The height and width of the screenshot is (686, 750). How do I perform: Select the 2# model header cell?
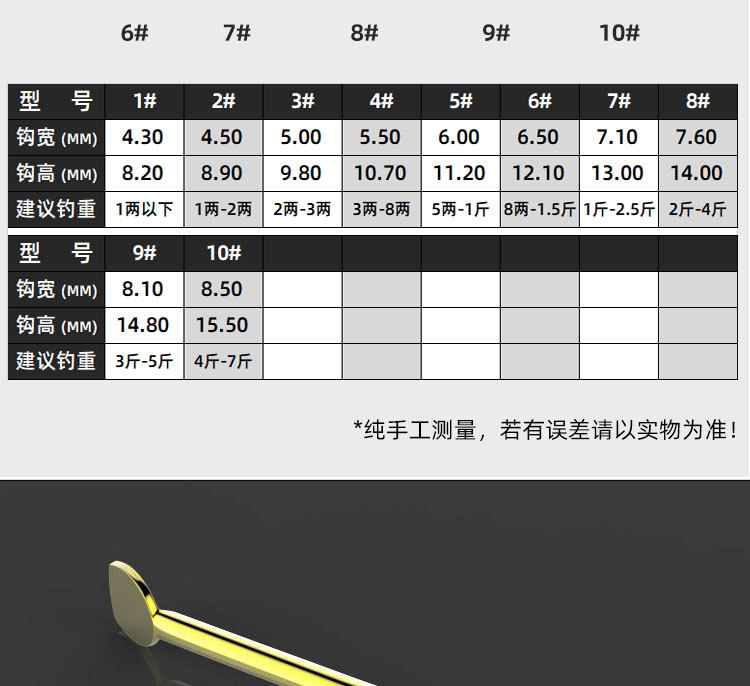point(223,101)
